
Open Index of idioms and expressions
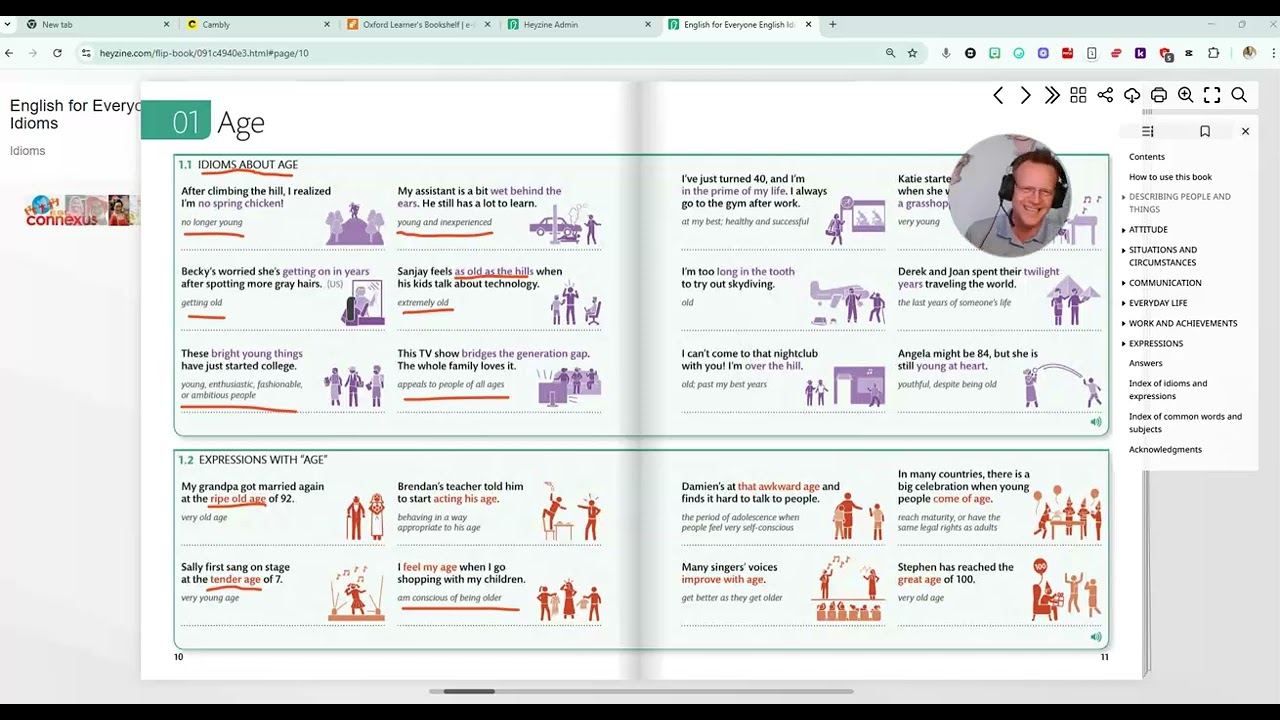(x=1168, y=390)
